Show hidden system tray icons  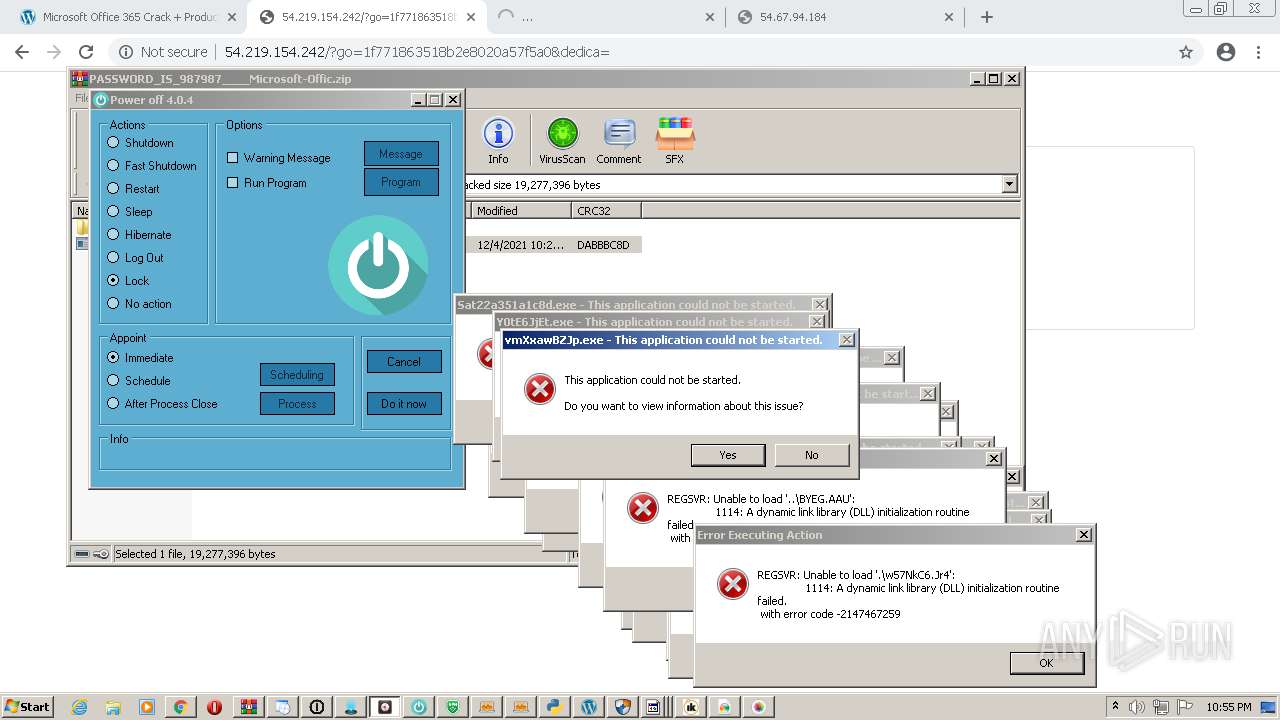coord(1116,707)
